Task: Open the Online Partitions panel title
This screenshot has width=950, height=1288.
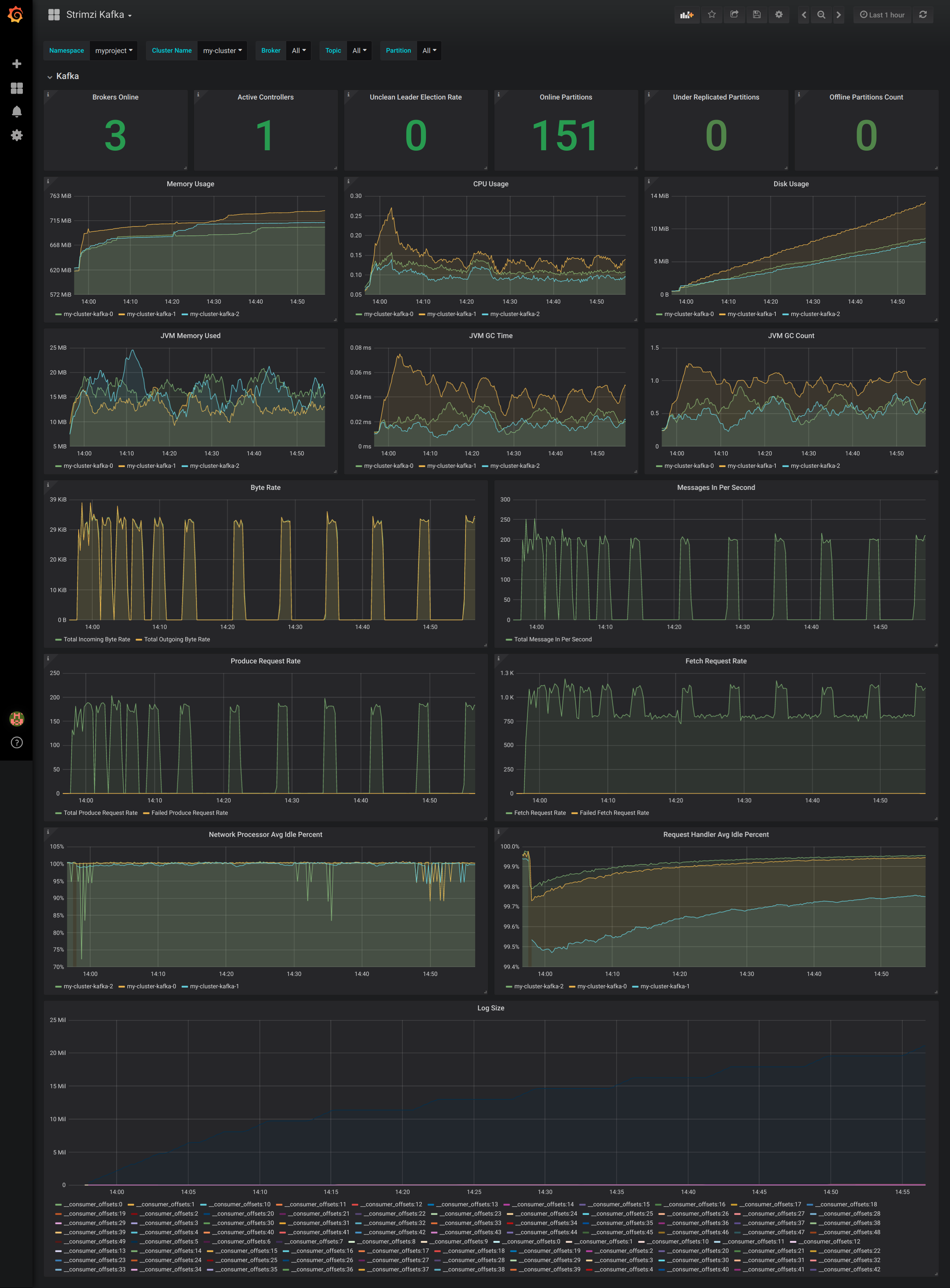Action: coord(566,97)
